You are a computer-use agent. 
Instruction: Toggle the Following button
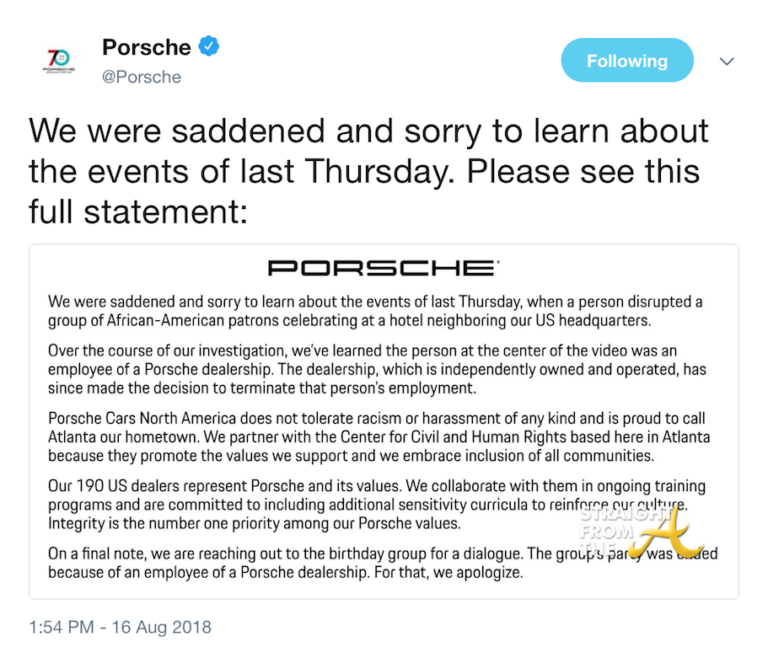click(x=626, y=61)
